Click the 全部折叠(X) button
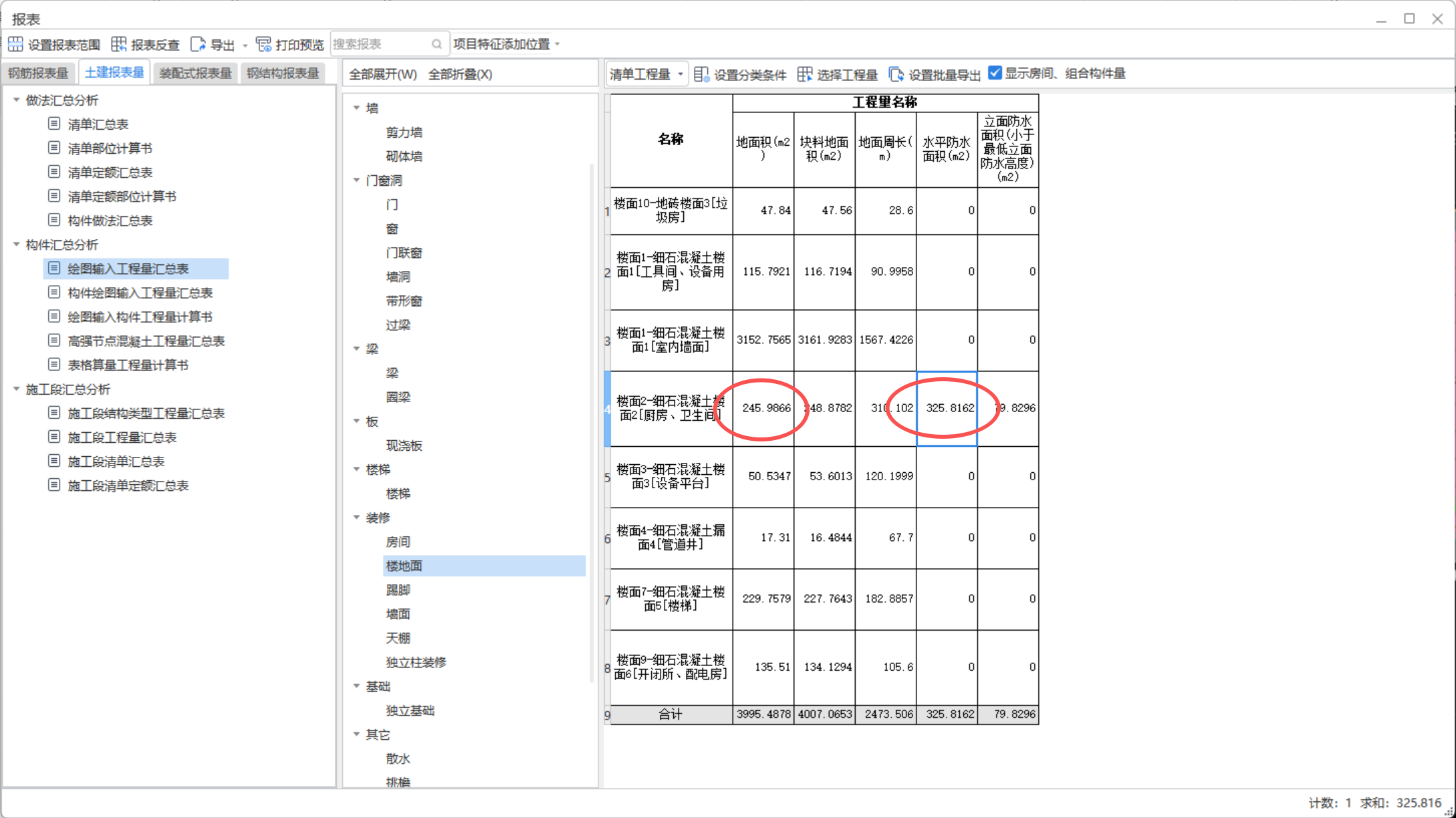 coord(461,74)
